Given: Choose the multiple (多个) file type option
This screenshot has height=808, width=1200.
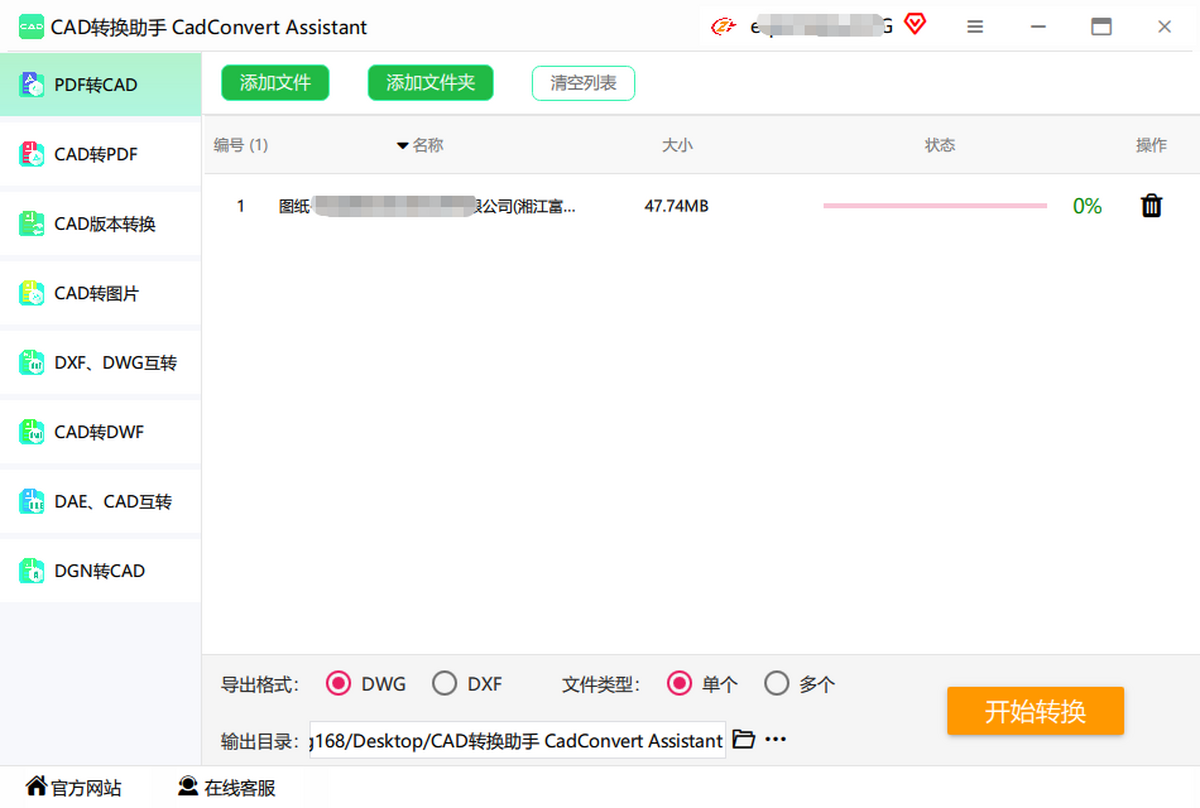Looking at the screenshot, I should click(777, 684).
